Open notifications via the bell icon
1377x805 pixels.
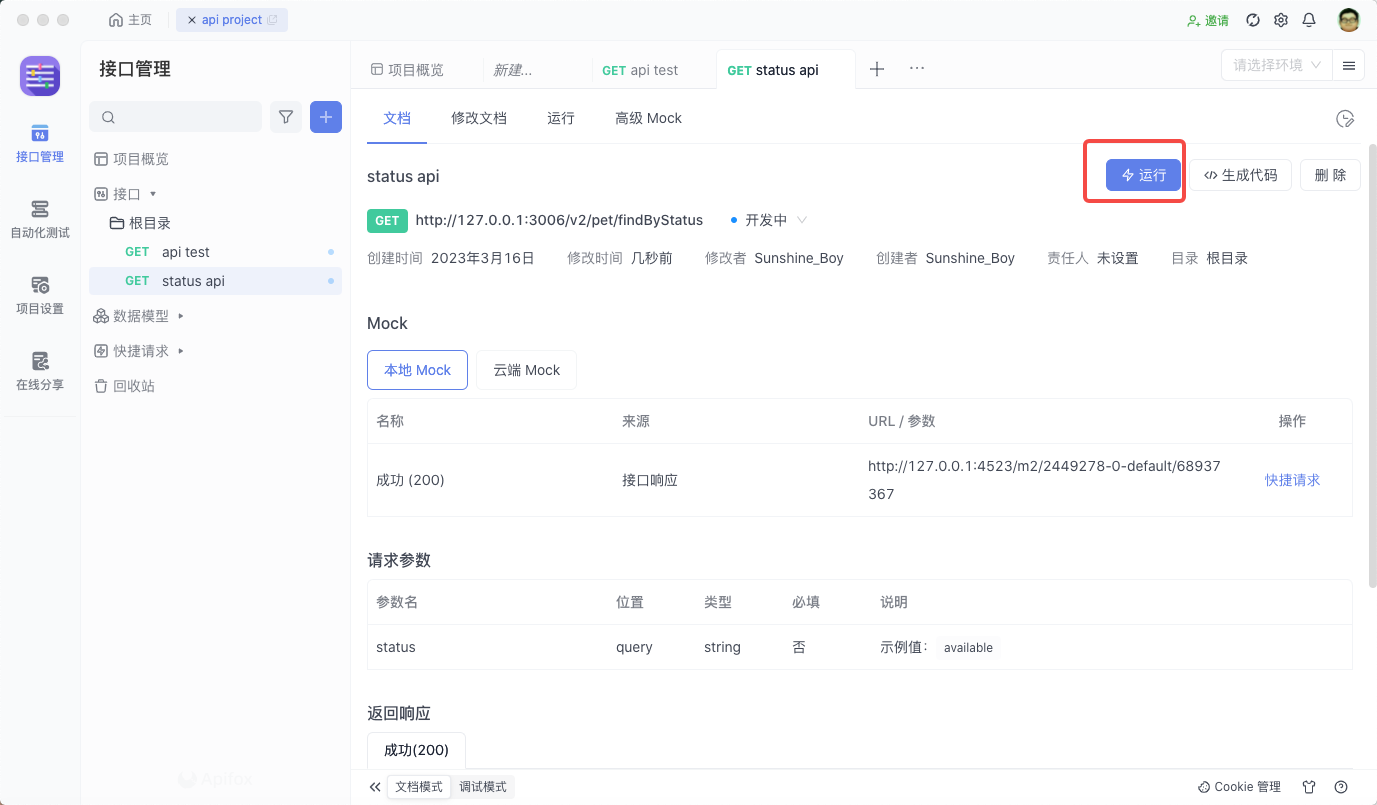pos(1309,19)
